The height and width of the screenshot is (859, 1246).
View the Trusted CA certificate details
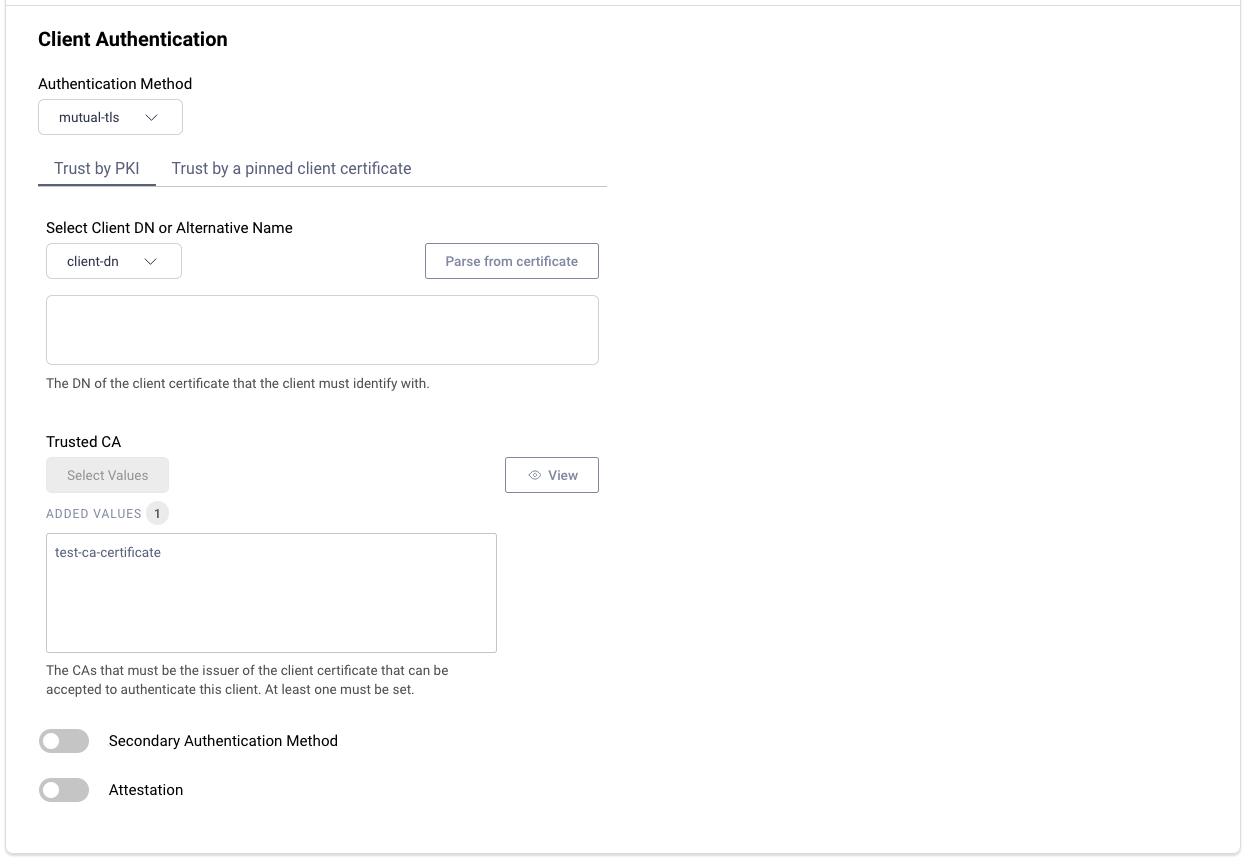(552, 475)
